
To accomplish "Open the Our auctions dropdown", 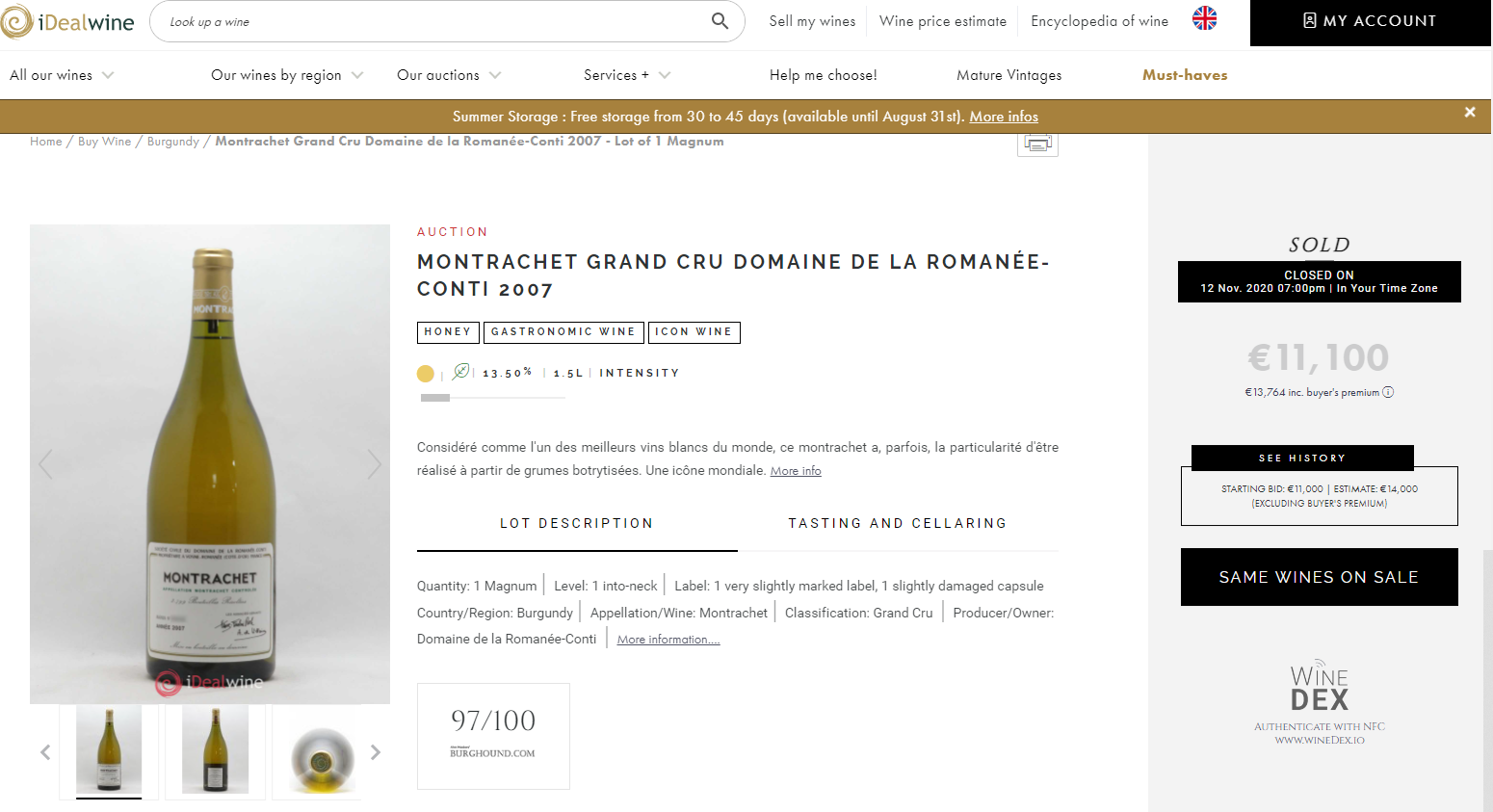I will click(448, 75).
